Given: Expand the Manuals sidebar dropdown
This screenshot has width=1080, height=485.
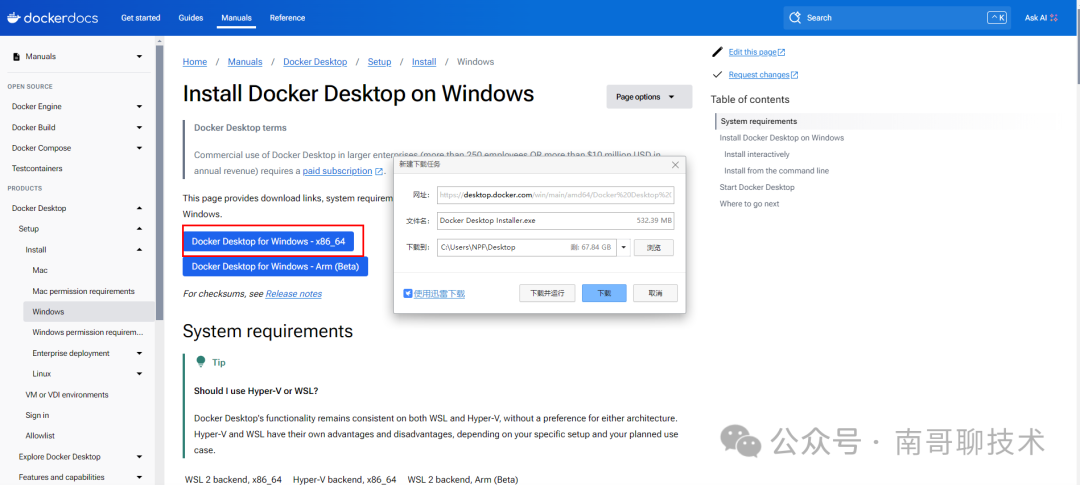Looking at the screenshot, I should click(140, 56).
